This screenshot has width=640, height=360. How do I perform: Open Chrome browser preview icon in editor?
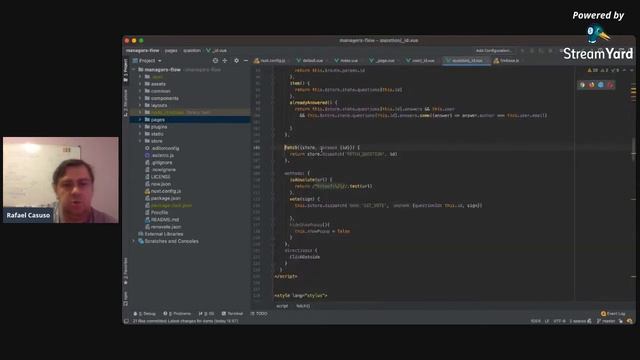pyautogui.click(x=582, y=85)
